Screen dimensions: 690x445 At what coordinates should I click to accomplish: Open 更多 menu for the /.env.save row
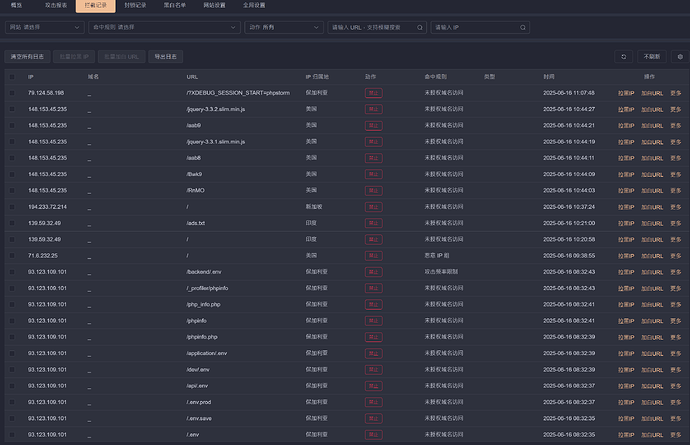[x=675, y=419]
